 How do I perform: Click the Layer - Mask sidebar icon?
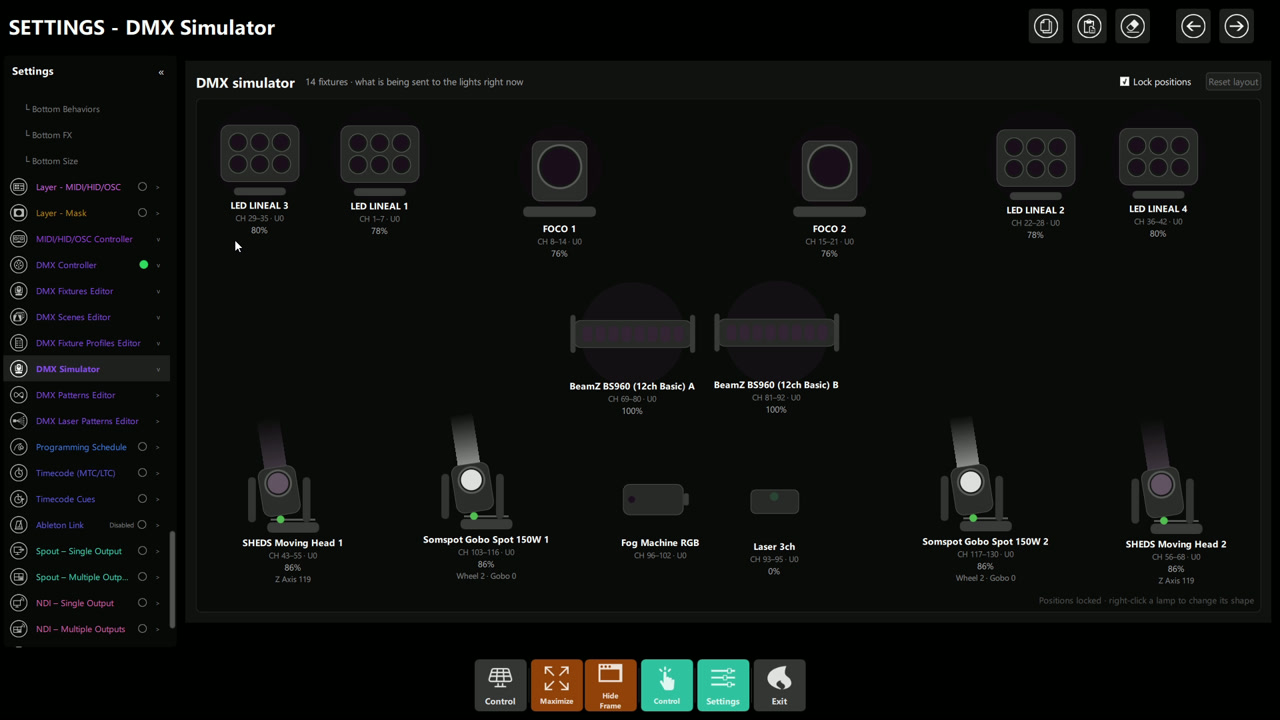coord(18,213)
